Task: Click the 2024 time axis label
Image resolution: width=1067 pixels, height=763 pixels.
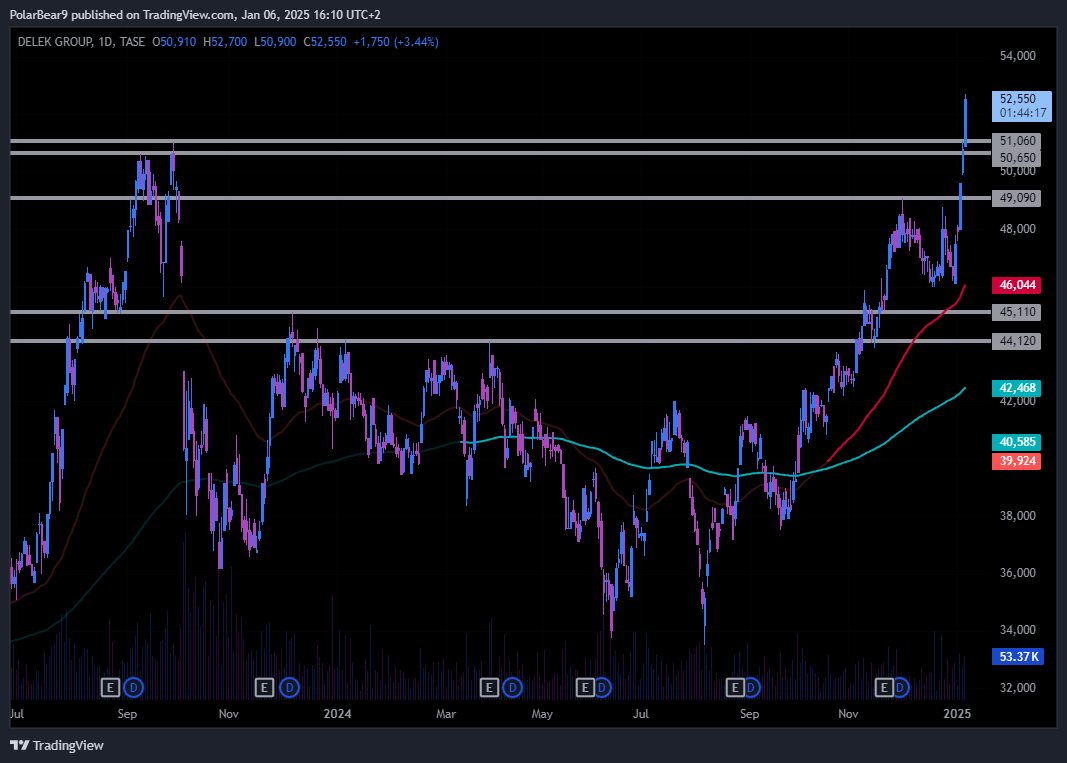Action: pos(338,714)
